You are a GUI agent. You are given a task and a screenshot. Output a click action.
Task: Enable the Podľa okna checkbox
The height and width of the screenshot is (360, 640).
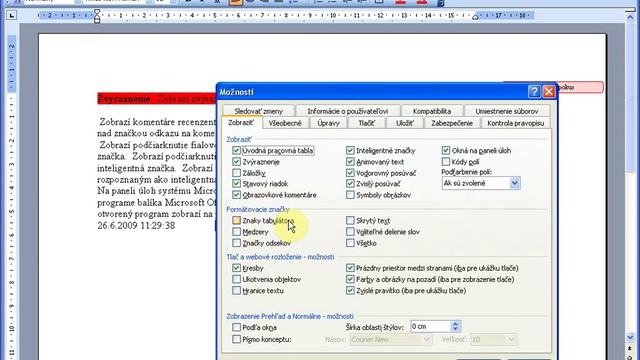236,327
